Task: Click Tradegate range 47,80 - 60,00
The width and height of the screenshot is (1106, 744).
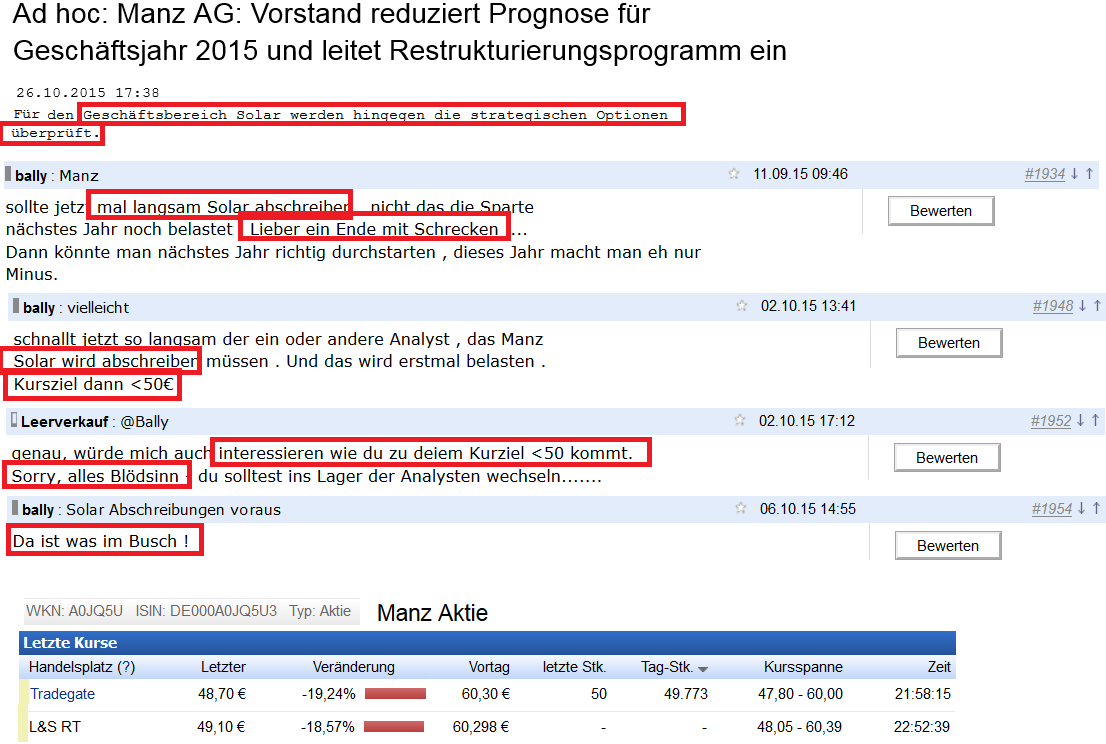Action: click(x=801, y=694)
